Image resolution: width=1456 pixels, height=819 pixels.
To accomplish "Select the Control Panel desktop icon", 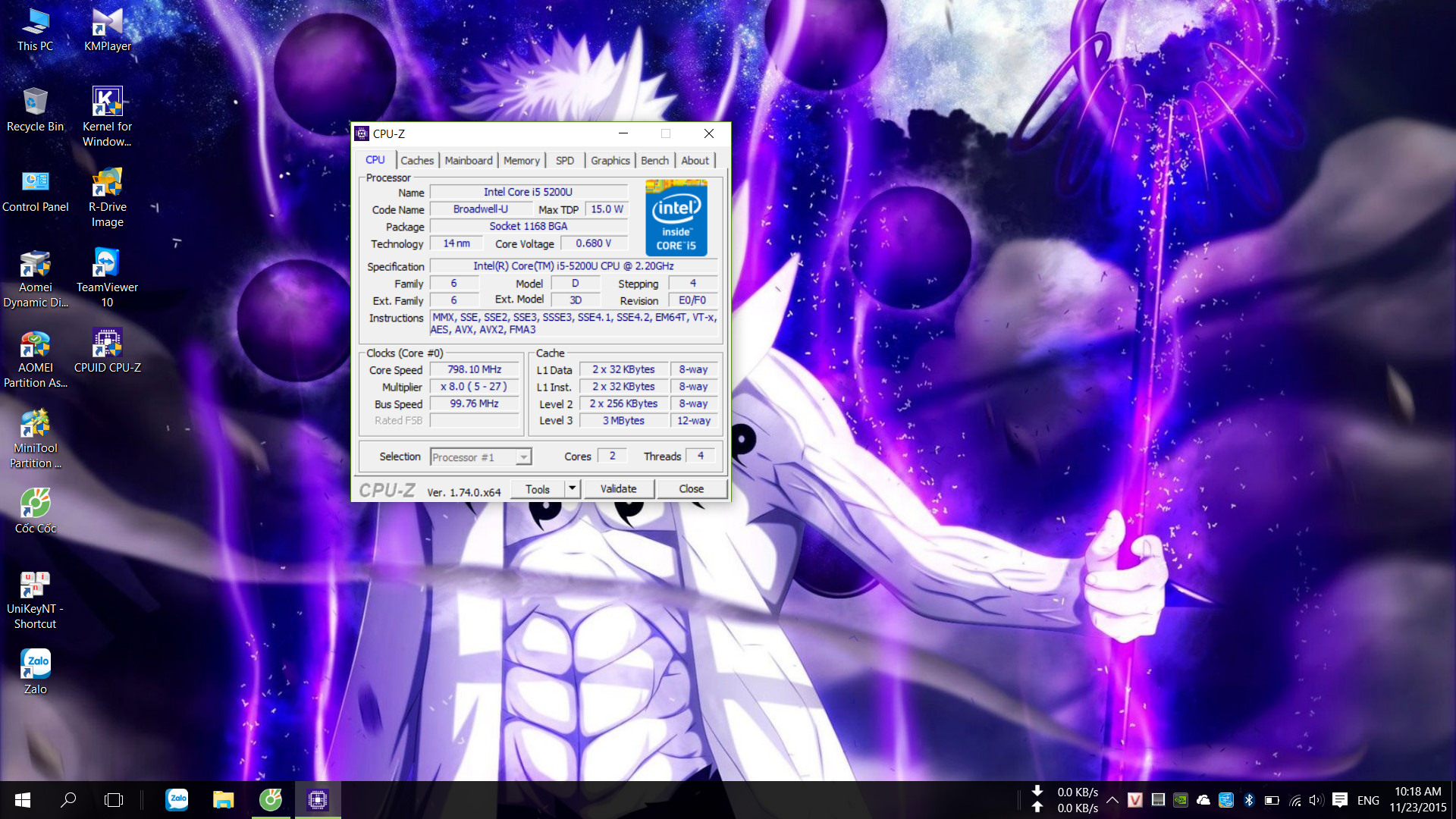I will (35, 191).
